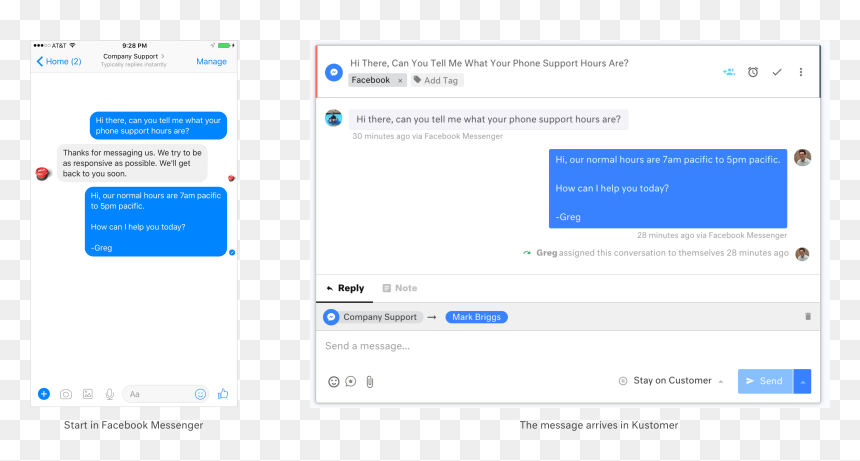The image size is (860, 461).
Task: Open the three-dot more options menu
Action: tap(801, 72)
